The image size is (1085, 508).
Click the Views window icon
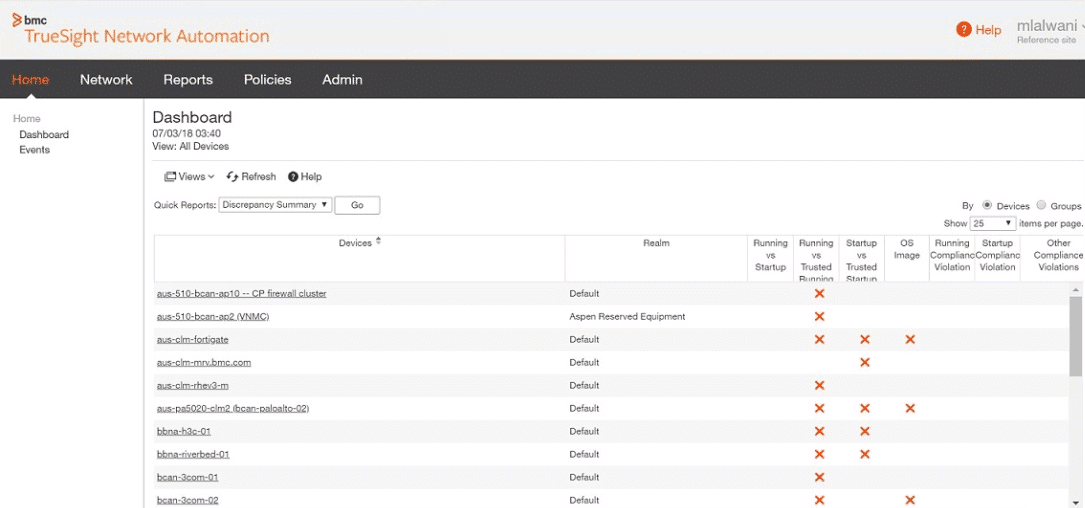(170, 177)
